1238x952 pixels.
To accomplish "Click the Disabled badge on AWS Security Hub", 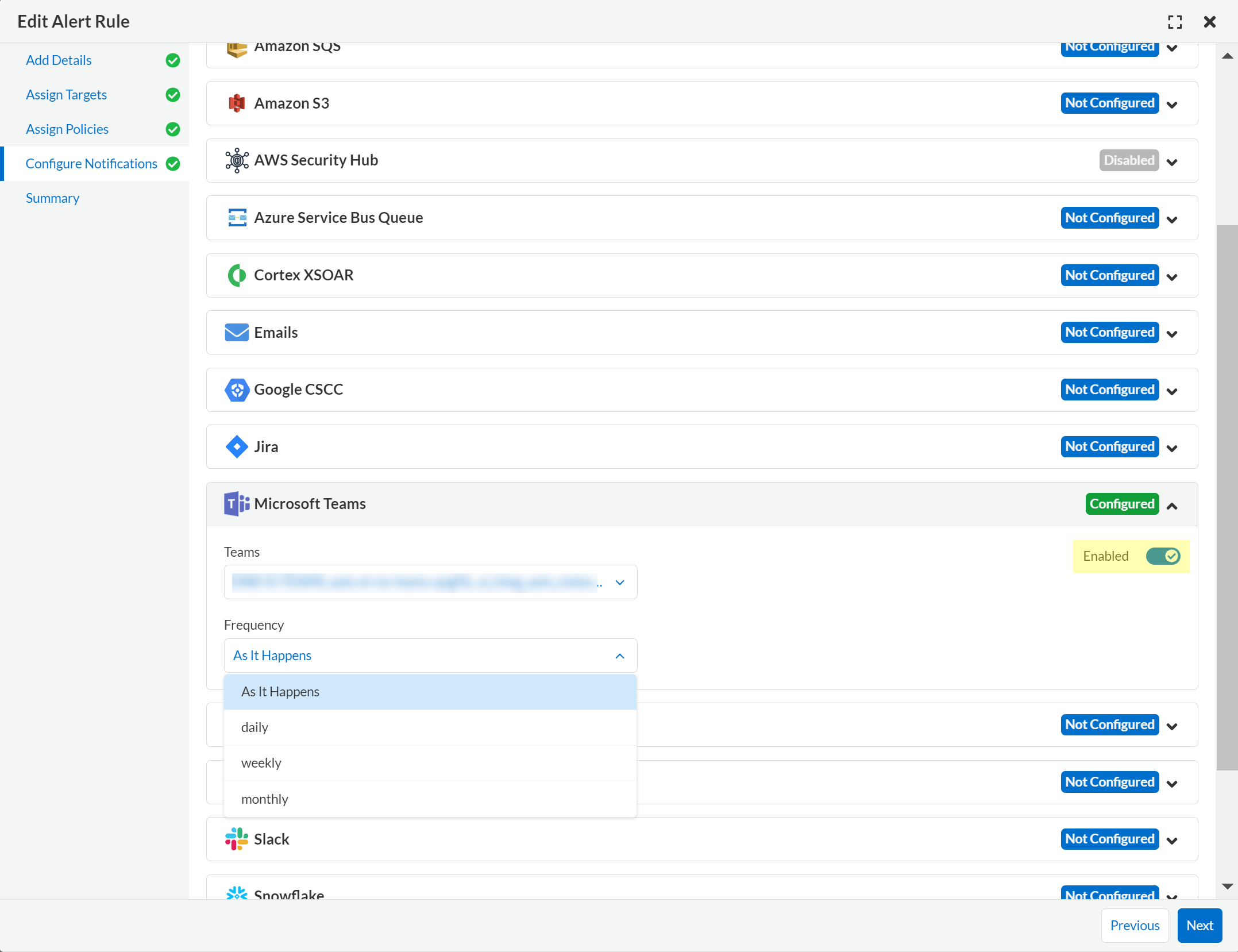I will [1129, 160].
